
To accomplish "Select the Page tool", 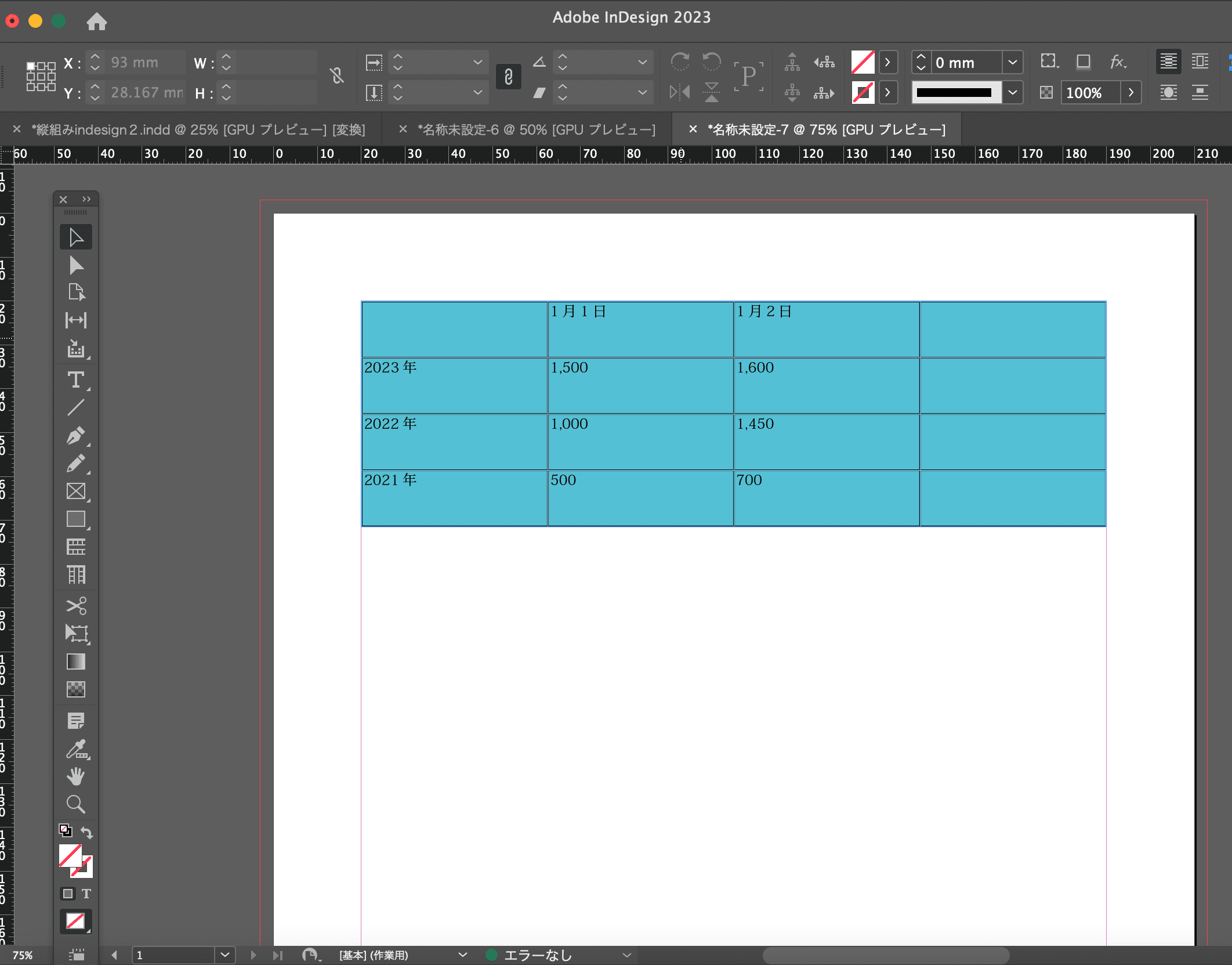I will 76,292.
